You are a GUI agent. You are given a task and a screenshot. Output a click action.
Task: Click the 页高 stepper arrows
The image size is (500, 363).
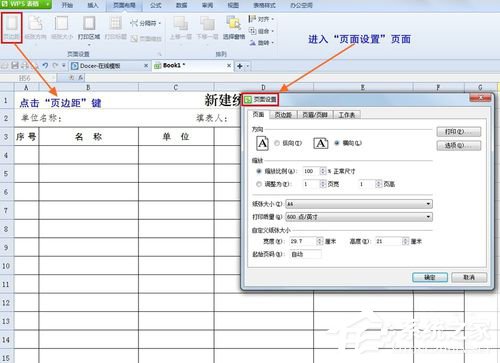378,184
